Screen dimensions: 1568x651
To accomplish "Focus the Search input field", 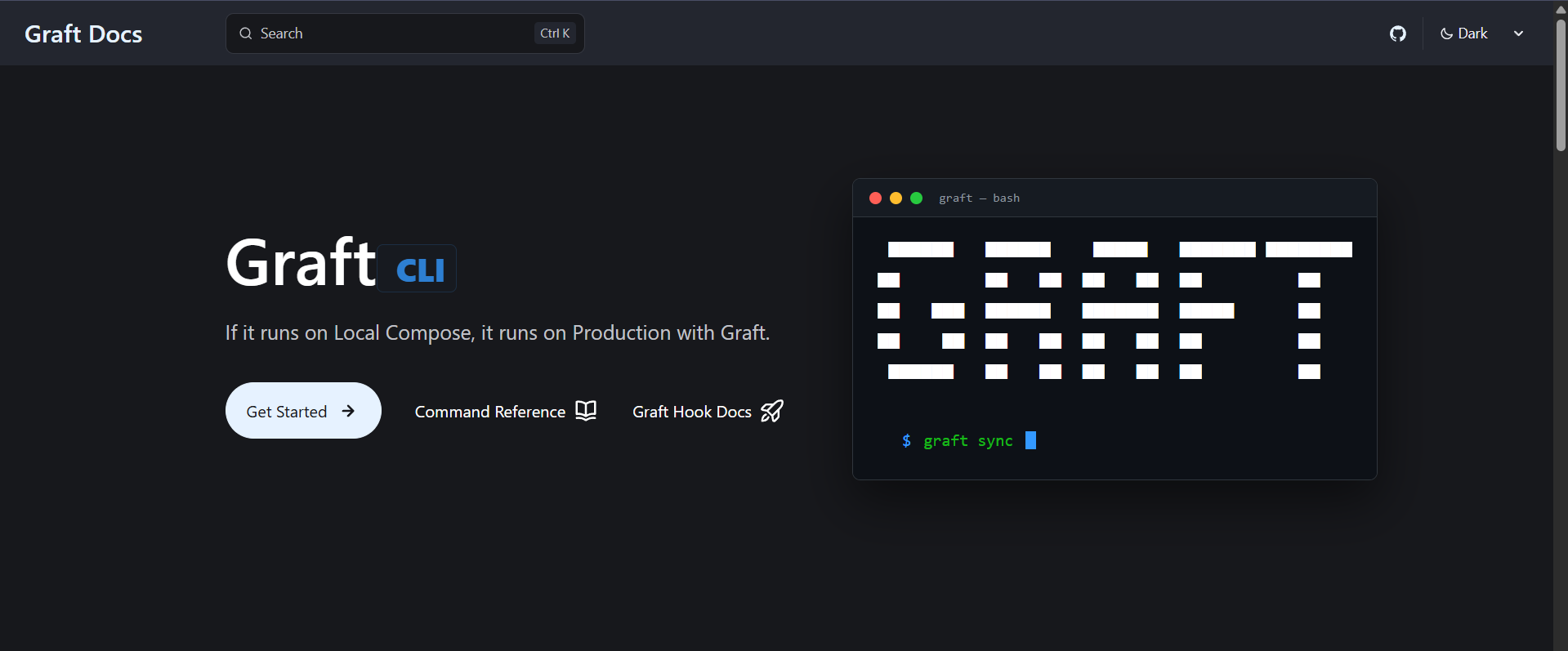I will click(x=392, y=33).
